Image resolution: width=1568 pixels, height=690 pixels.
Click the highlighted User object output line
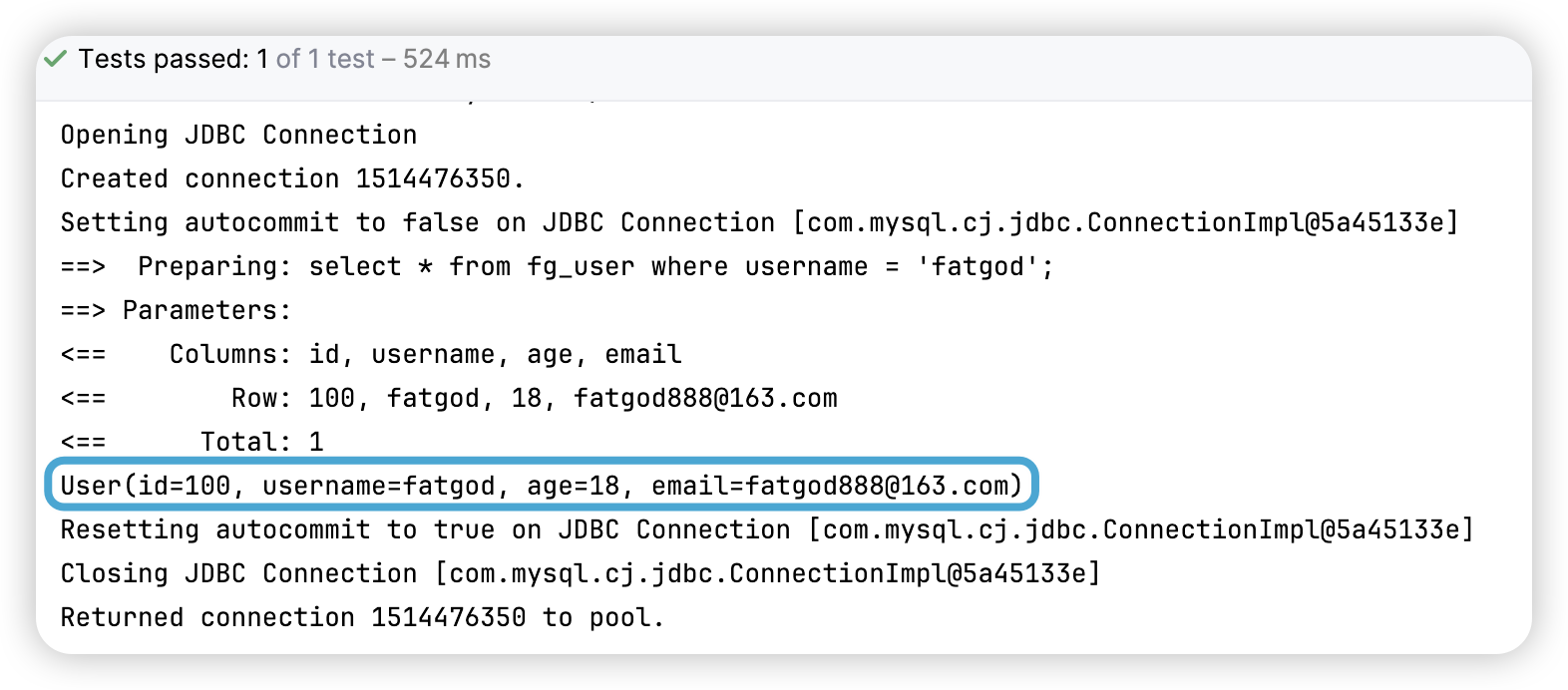pos(542,486)
